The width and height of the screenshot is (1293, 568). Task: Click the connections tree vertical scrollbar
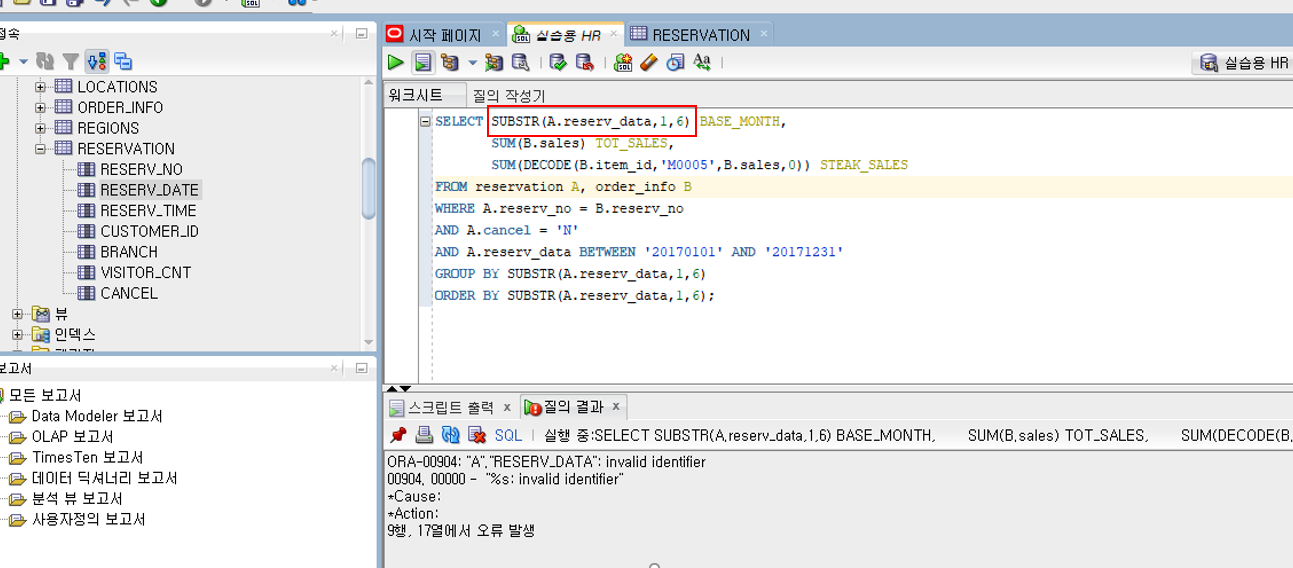pyautogui.click(x=369, y=188)
